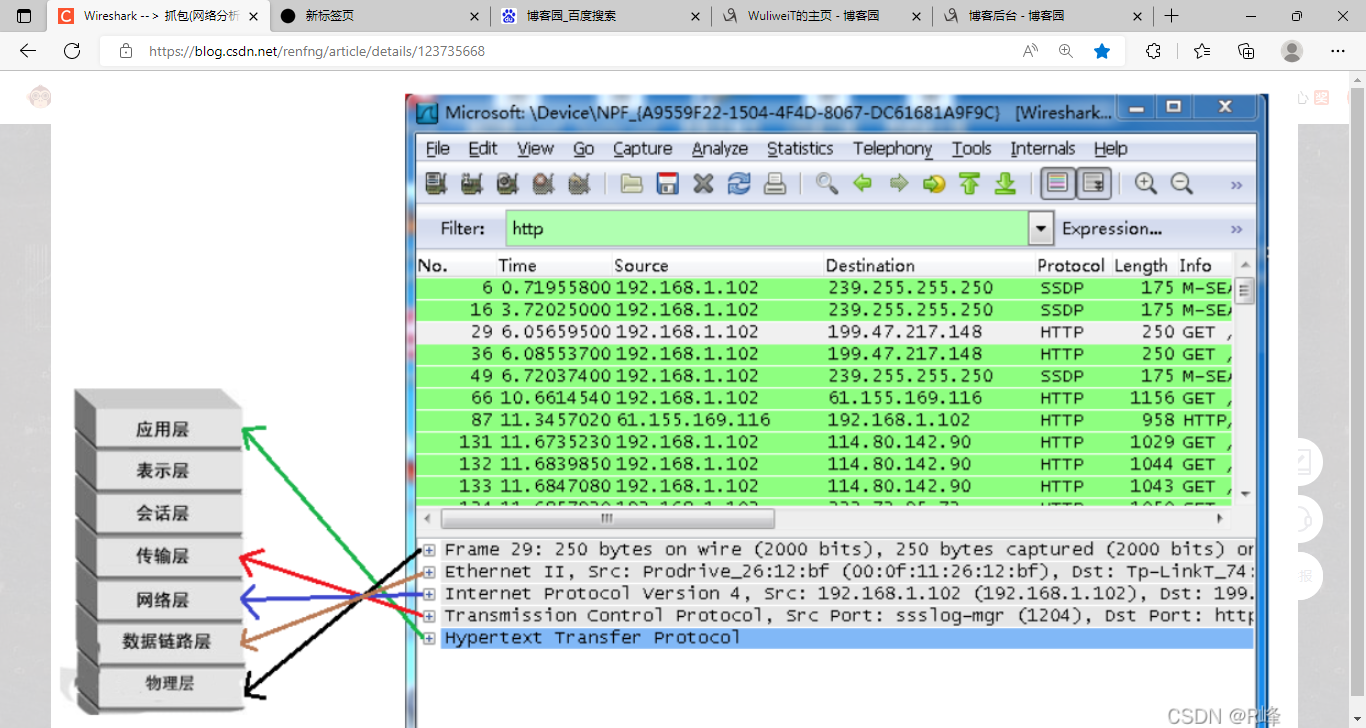Viewport: 1366px width, 728px height.
Task: Click the start capture icon in Wireshark
Action: point(507,184)
